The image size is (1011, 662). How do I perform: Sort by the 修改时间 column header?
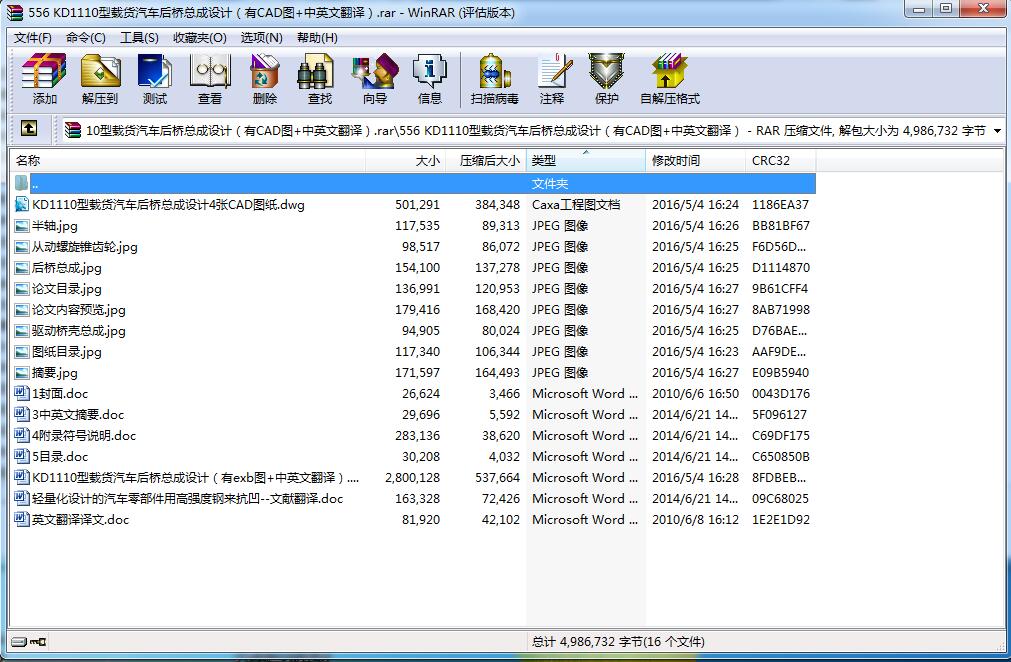point(696,161)
